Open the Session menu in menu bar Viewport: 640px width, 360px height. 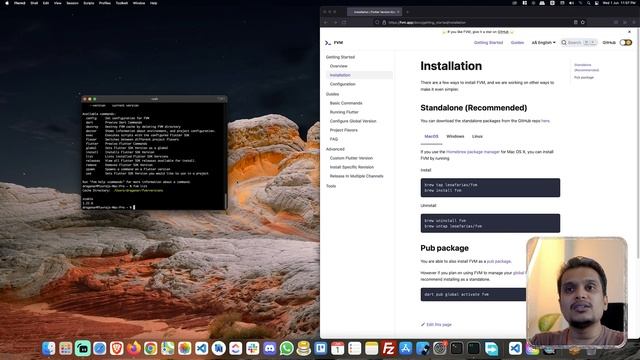point(72,3)
